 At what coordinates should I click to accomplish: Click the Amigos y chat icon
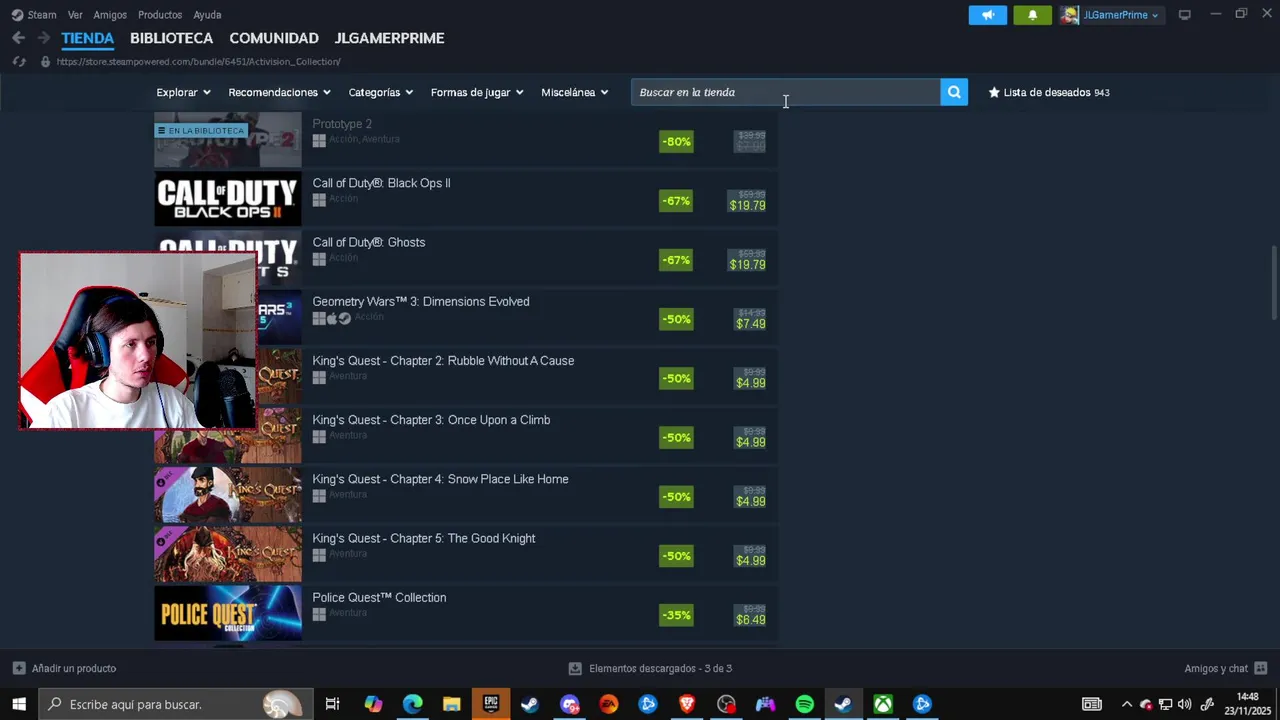(1261, 668)
